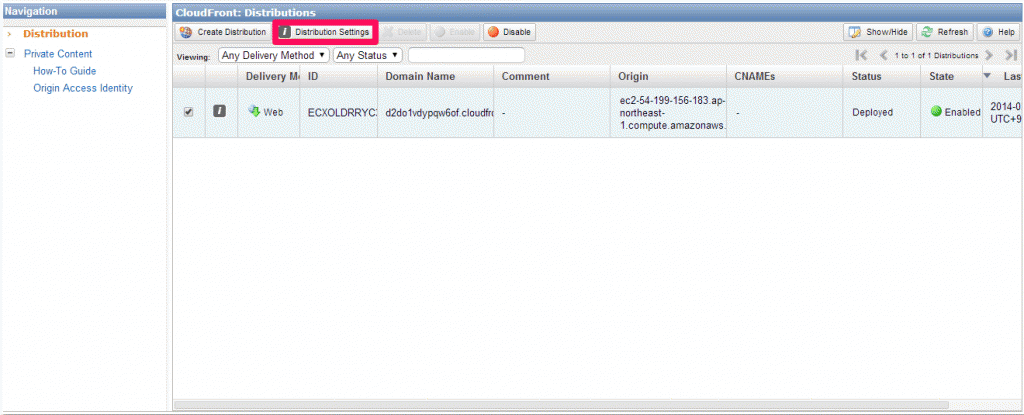This screenshot has width=1024, height=415.
Task: Open the Show/Hide columns menu
Action: click(878, 32)
